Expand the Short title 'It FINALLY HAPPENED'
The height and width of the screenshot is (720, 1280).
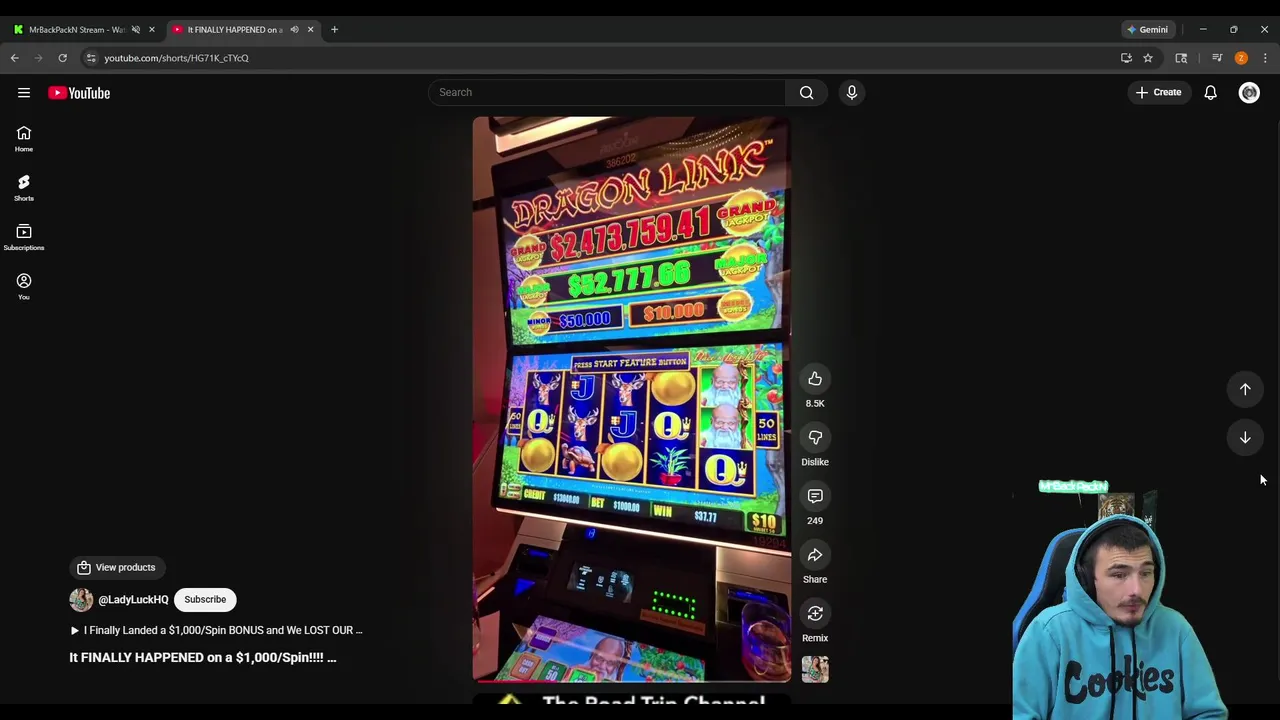[x=203, y=657]
